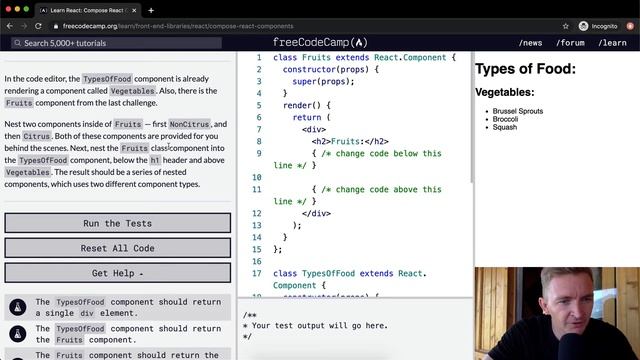Click the 'super(props);' code on line 3
The width and height of the screenshot is (640, 360).
click(323, 81)
